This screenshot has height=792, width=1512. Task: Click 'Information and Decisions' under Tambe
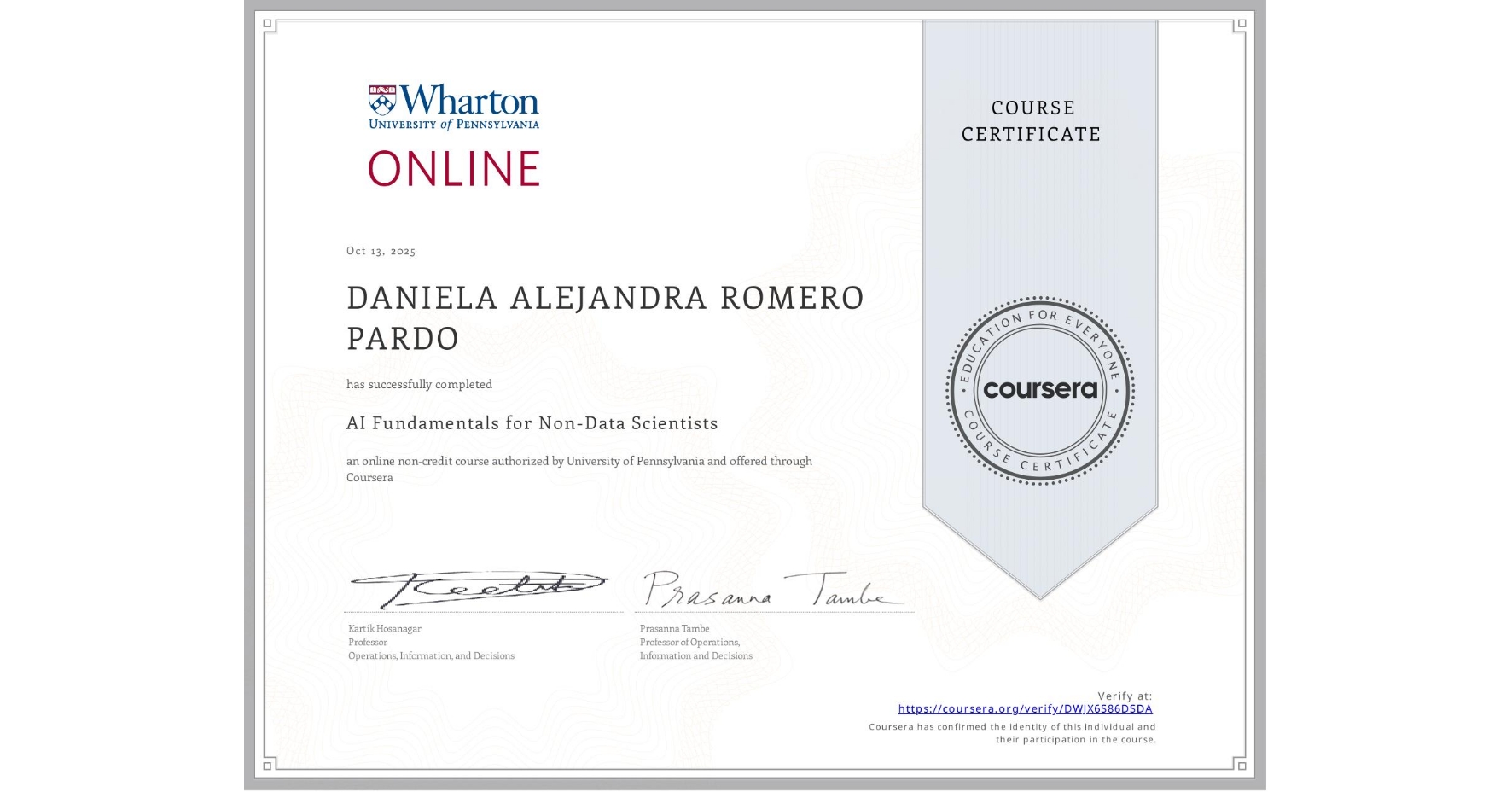click(696, 656)
